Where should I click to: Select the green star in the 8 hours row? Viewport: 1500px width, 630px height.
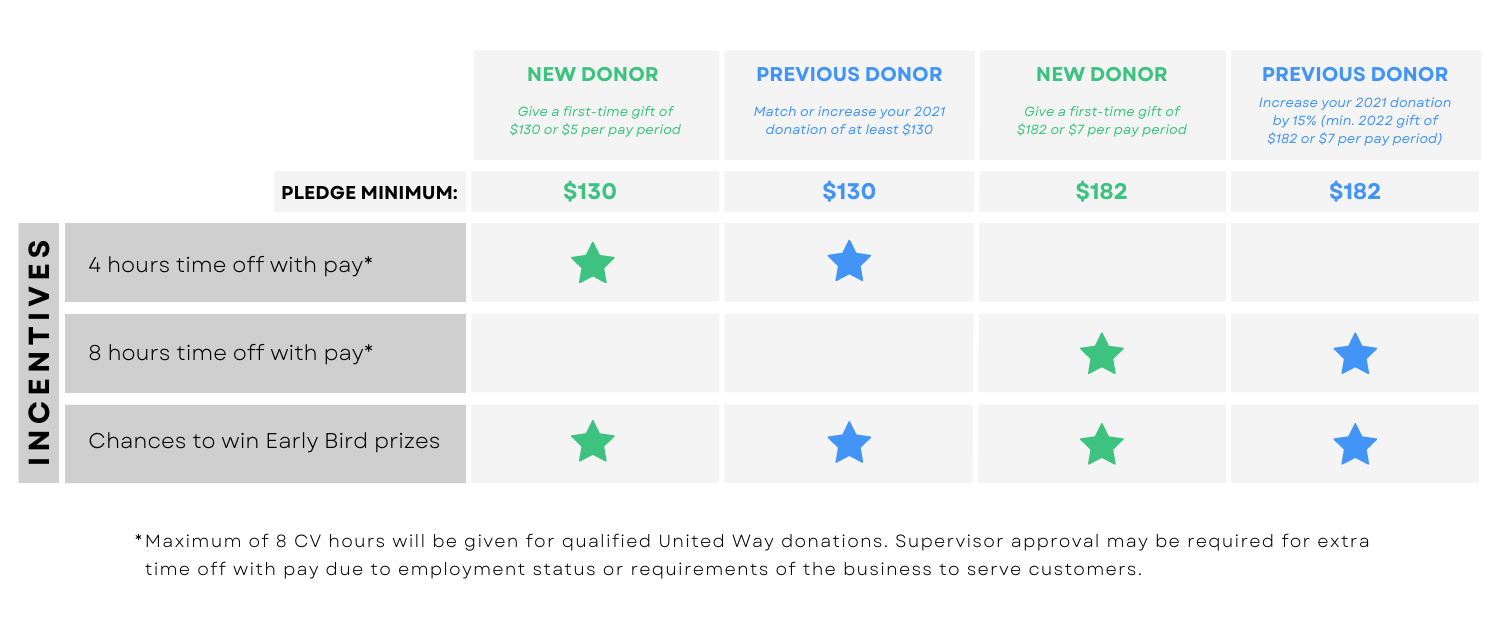[1102, 354]
